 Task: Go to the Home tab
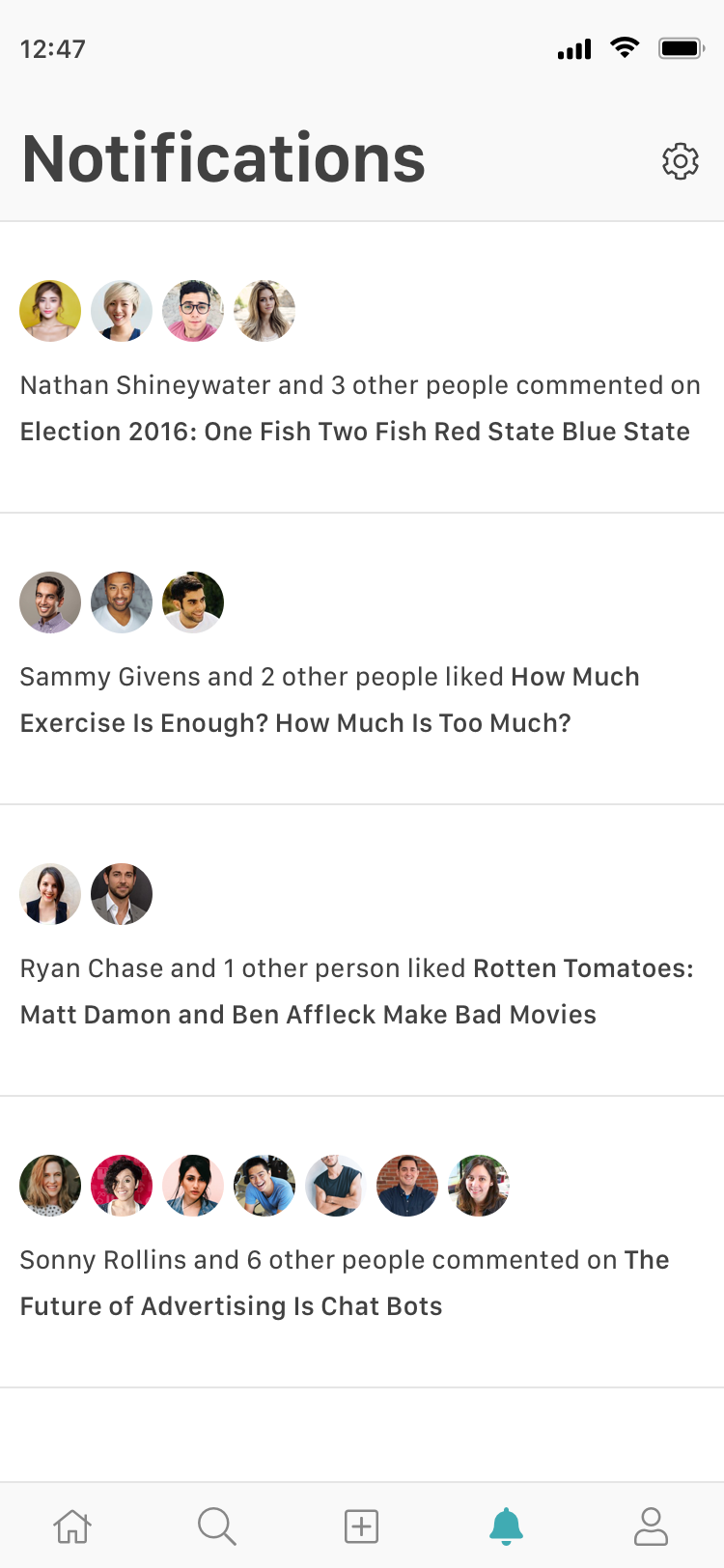click(x=72, y=1526)
